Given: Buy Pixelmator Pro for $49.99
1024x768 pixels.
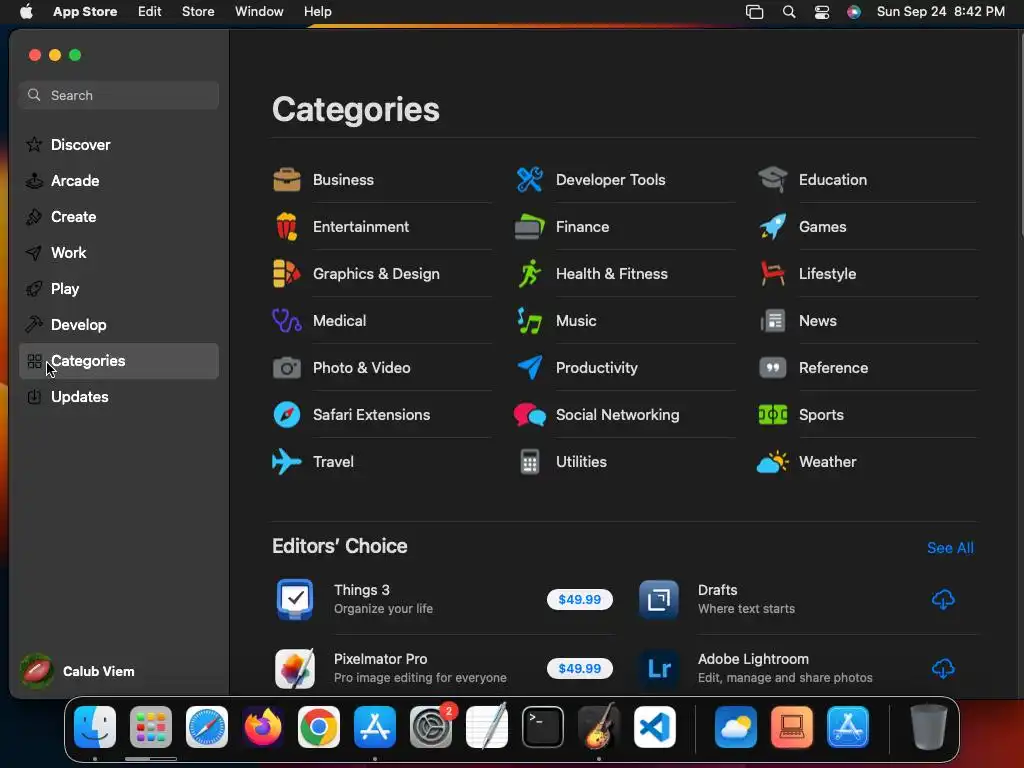Looking at the screenshot, I should 580,669.
